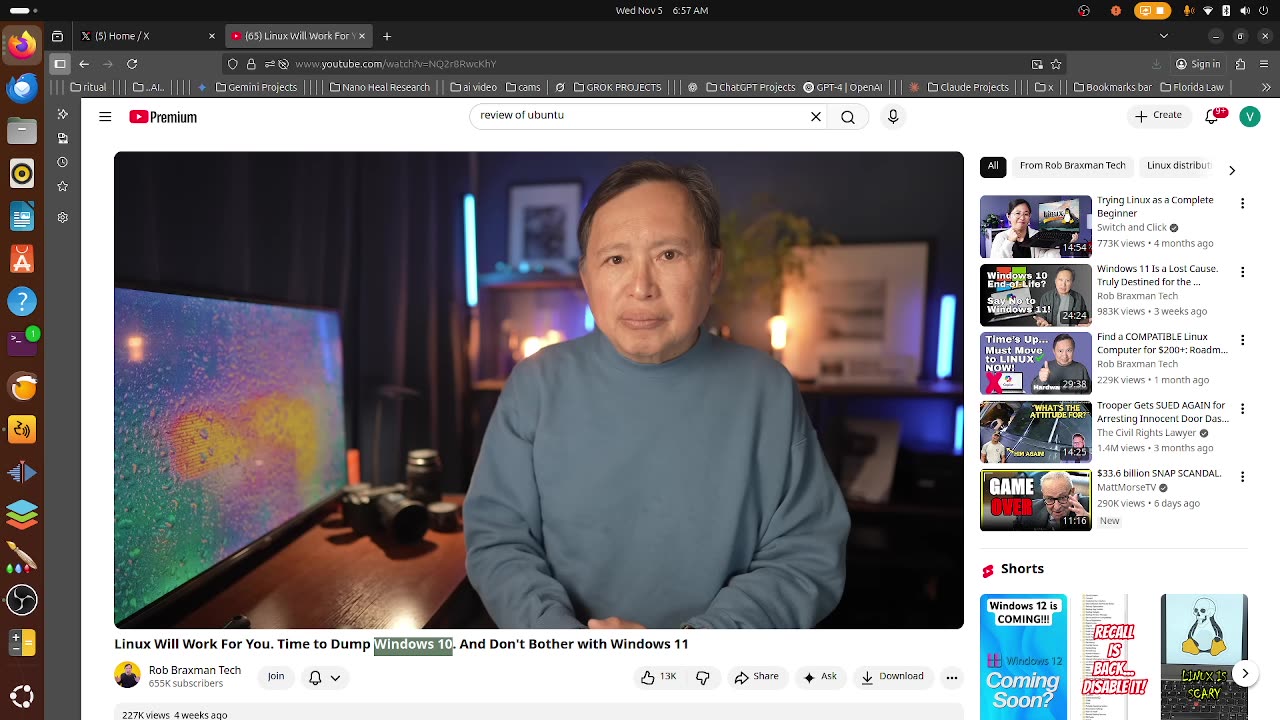Toggle the browser sidebar button
1280x720 pixels.
(x=60, y=64)
